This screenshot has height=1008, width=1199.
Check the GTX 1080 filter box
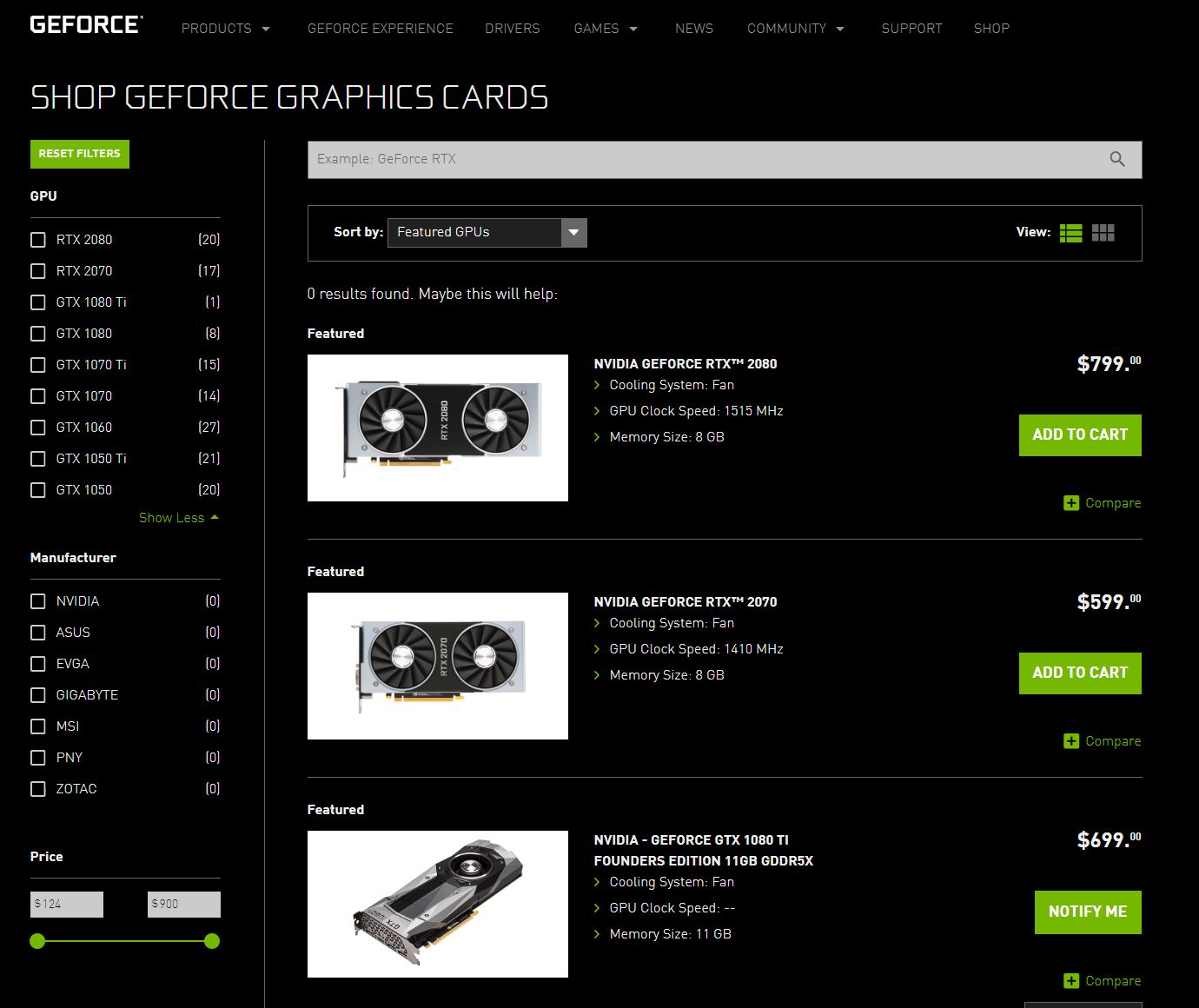point(38,334)
